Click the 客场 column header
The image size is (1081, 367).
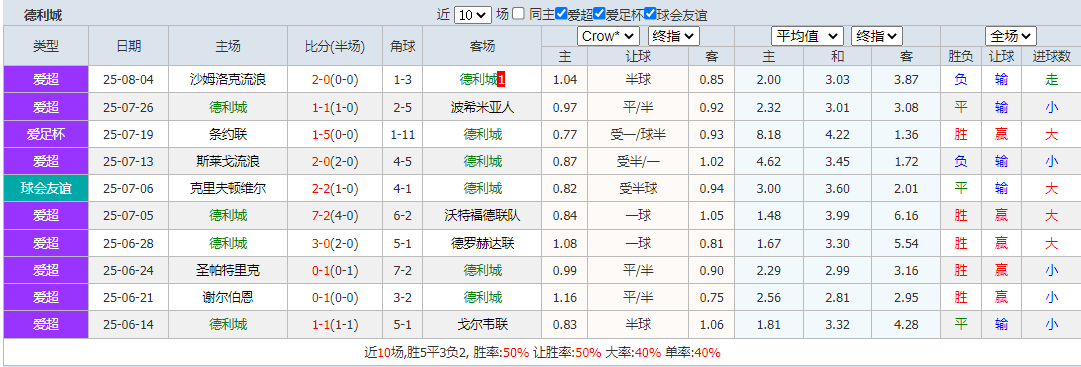(482, 46)
